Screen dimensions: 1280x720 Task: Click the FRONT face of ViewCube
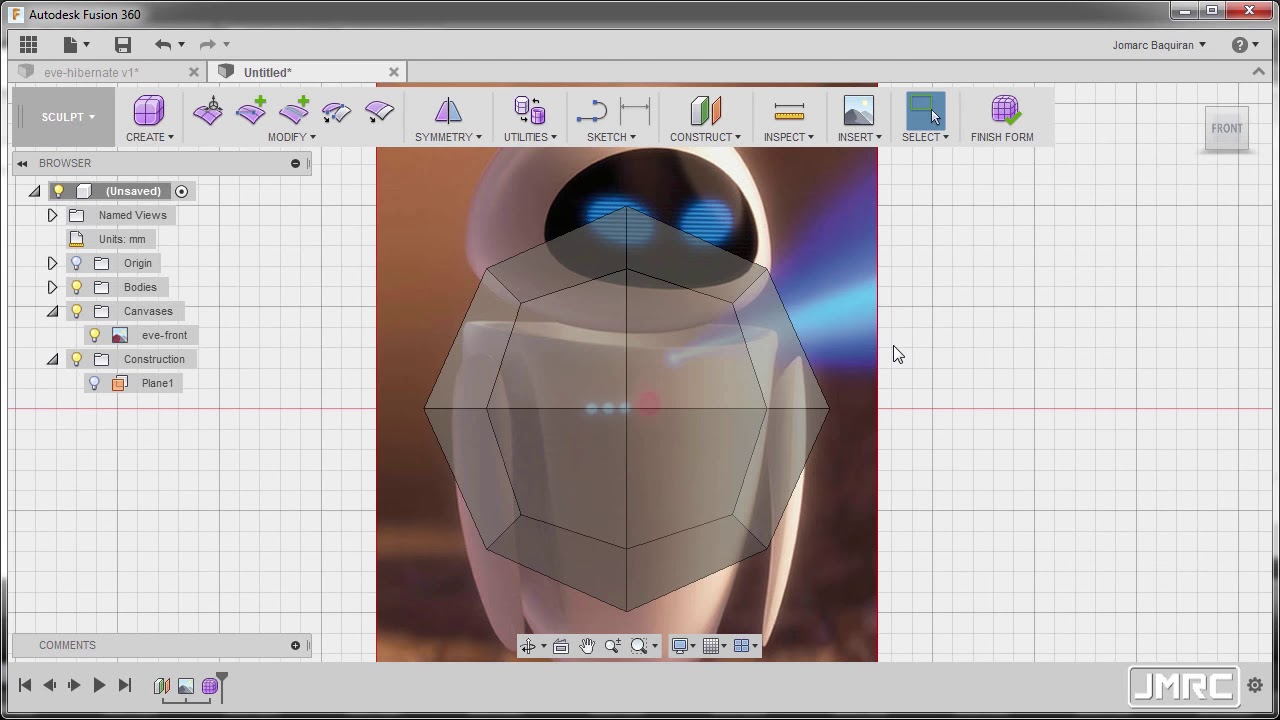(x=1227, y=129)
